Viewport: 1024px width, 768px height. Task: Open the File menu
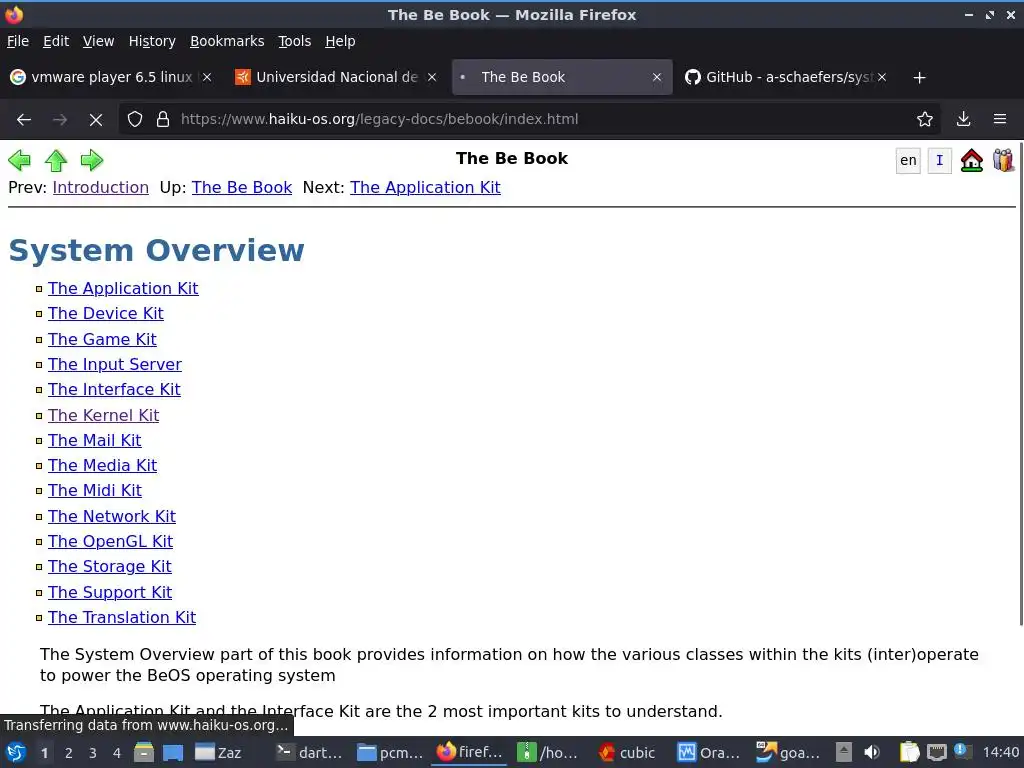[x=18, y=41]
